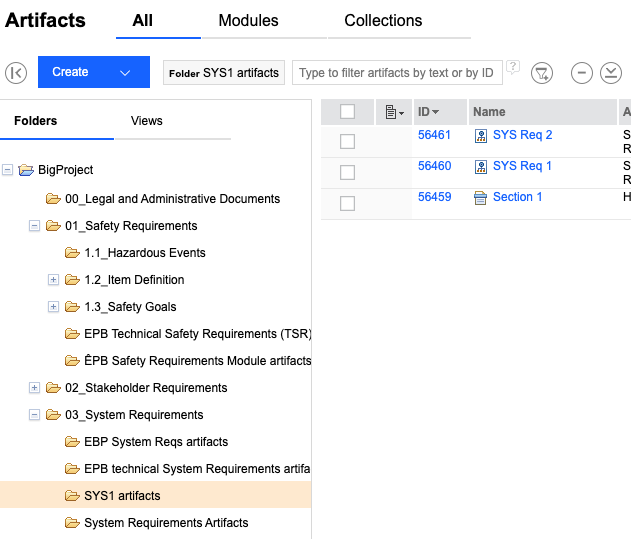This screenshot has height=539, width=631.
Task: Expand the 1.2_Item Definition folder
Action: point(54,280)
